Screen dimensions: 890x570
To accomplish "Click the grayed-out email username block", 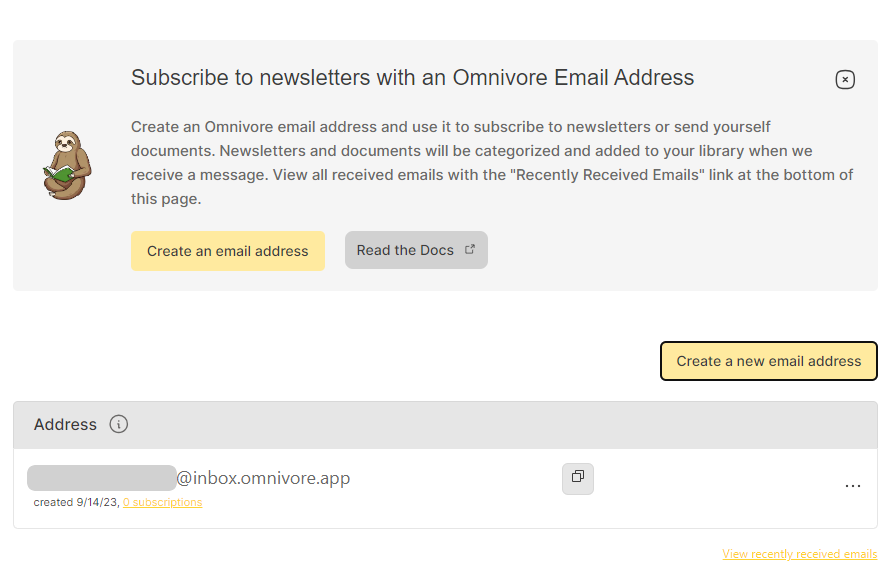I will [x=102, y=478].
